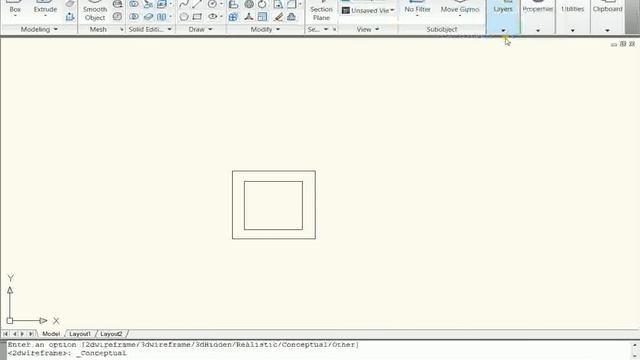The image size is (640, 360).
Task: Click the Section panel dialog launcher arrow
Action: [334, 29]
